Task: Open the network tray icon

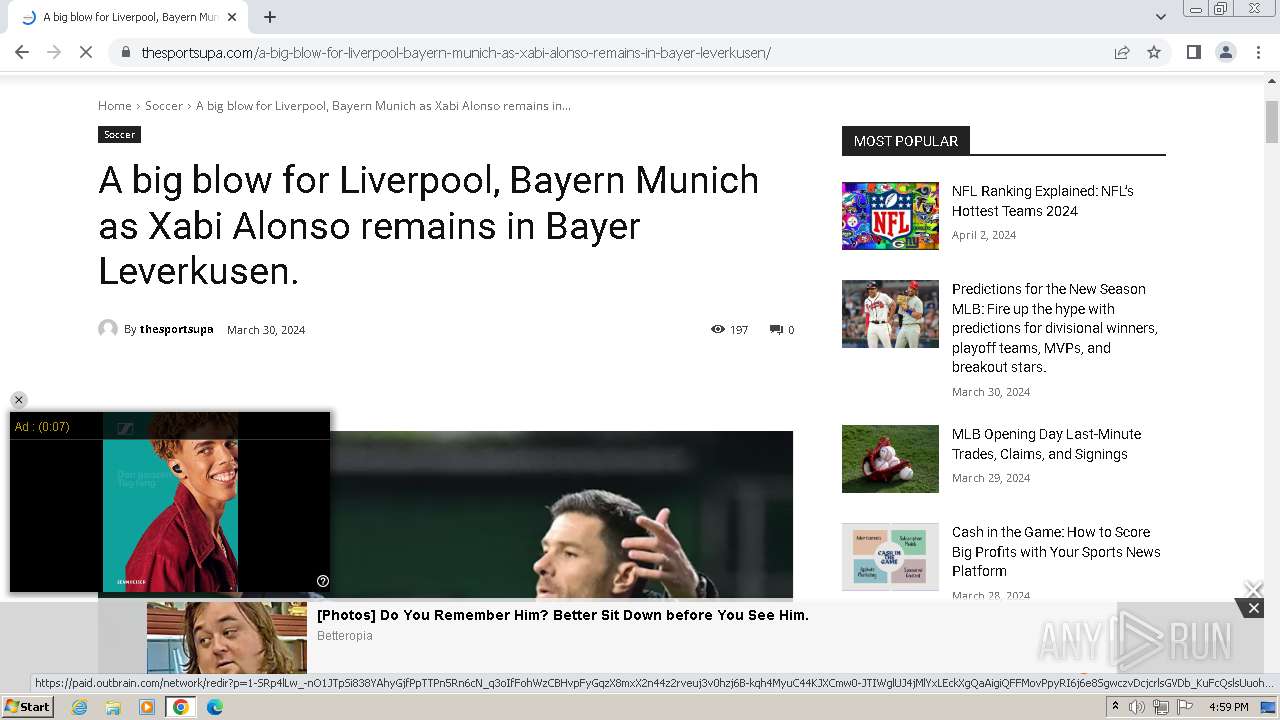Action: [x=1161, y=707]
